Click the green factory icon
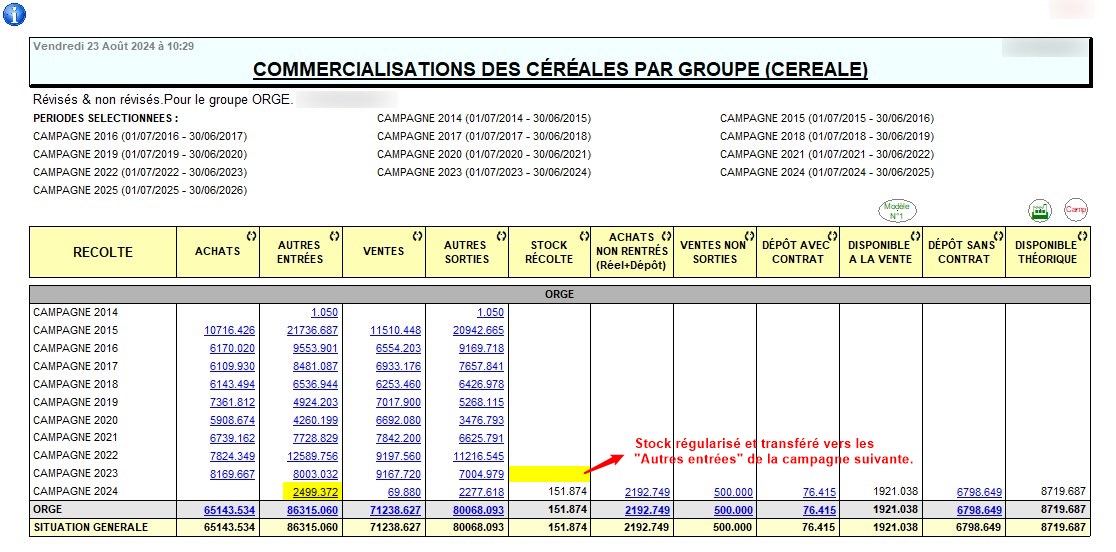Screen dimensions: 1116x552 coord(1040,211)
